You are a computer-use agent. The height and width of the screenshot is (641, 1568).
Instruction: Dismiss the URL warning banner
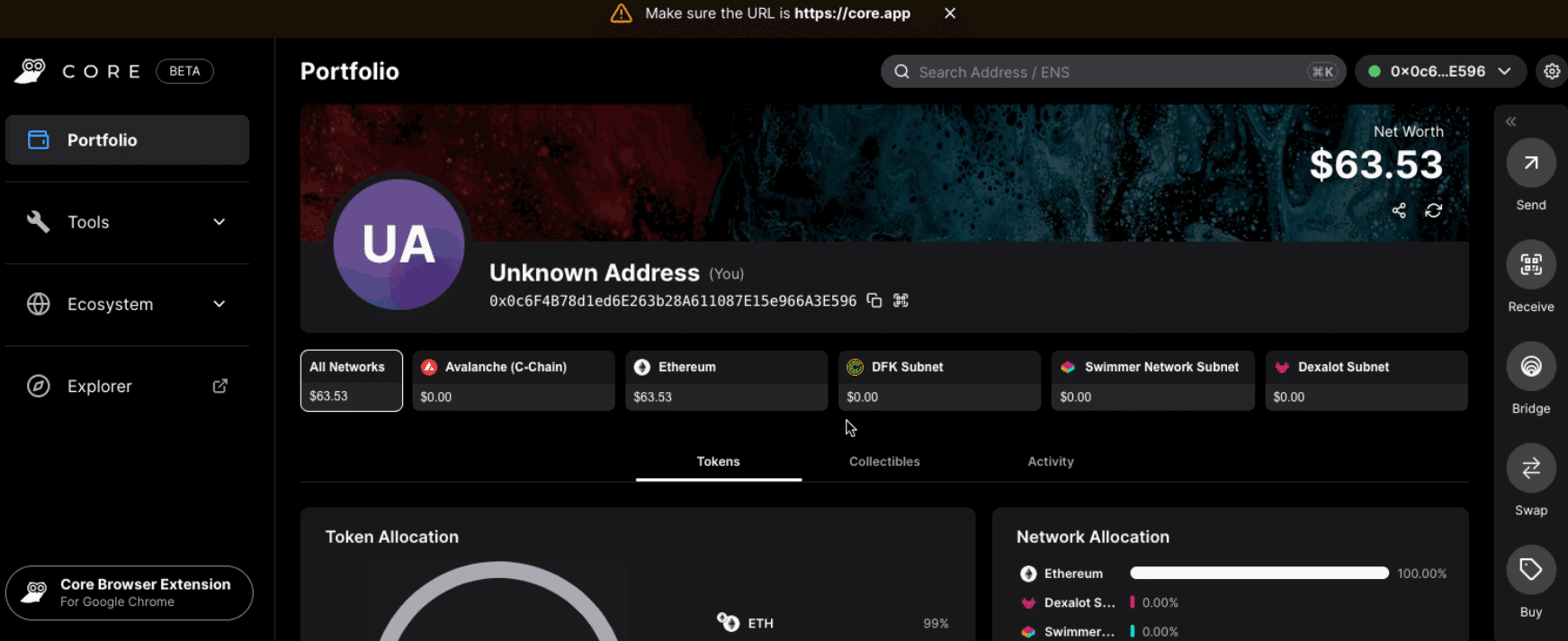click(x=950, y=13)
